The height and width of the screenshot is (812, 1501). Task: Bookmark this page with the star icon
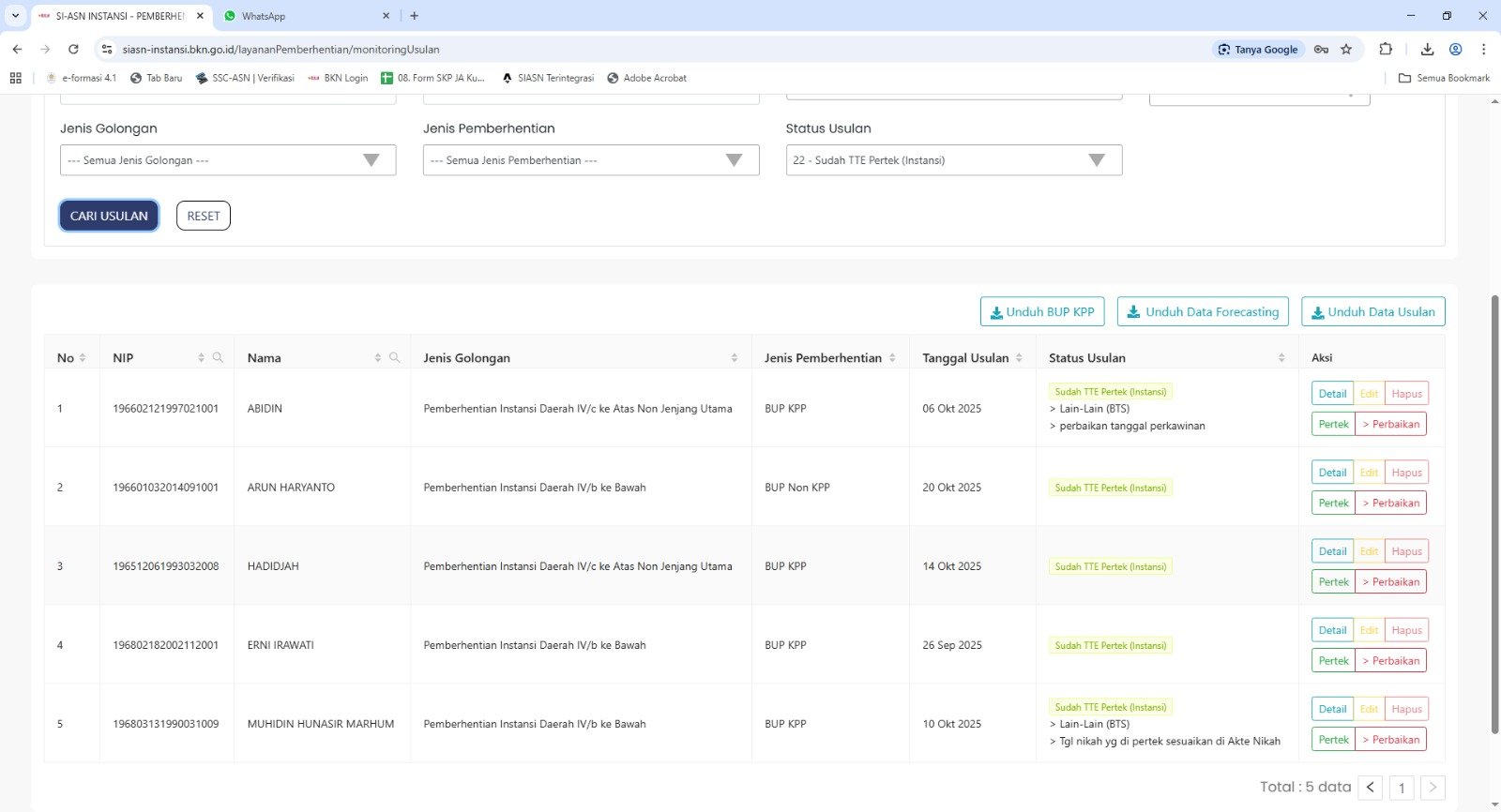[x=1346, y=50]
